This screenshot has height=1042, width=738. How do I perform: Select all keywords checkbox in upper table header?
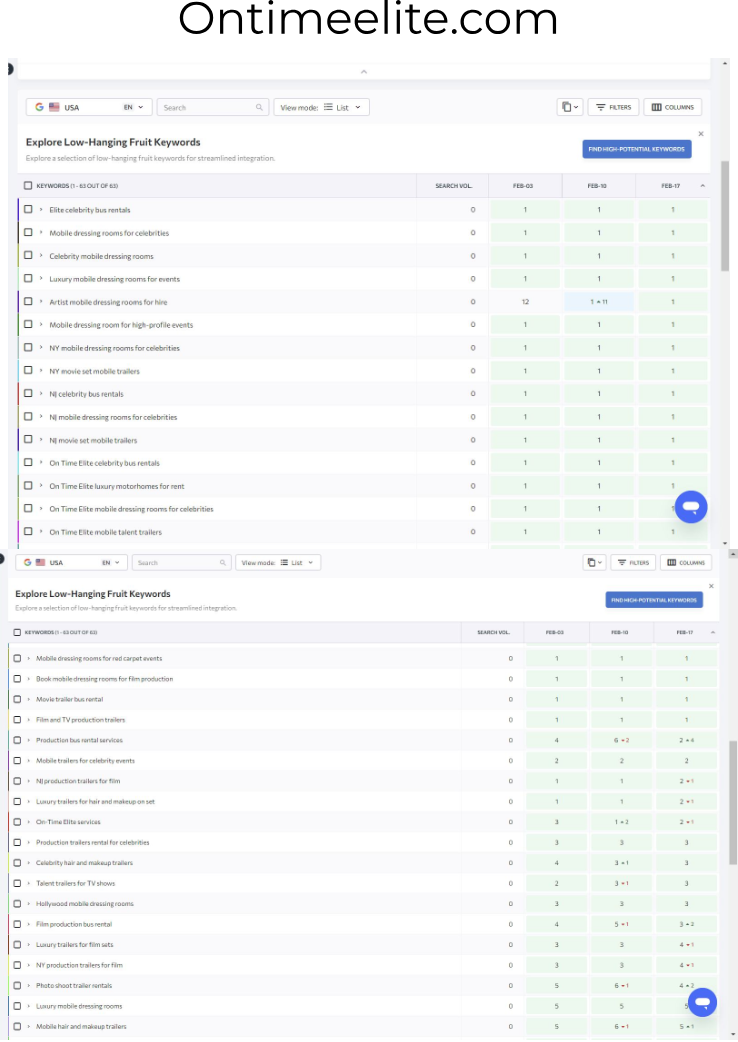(28, 185)
